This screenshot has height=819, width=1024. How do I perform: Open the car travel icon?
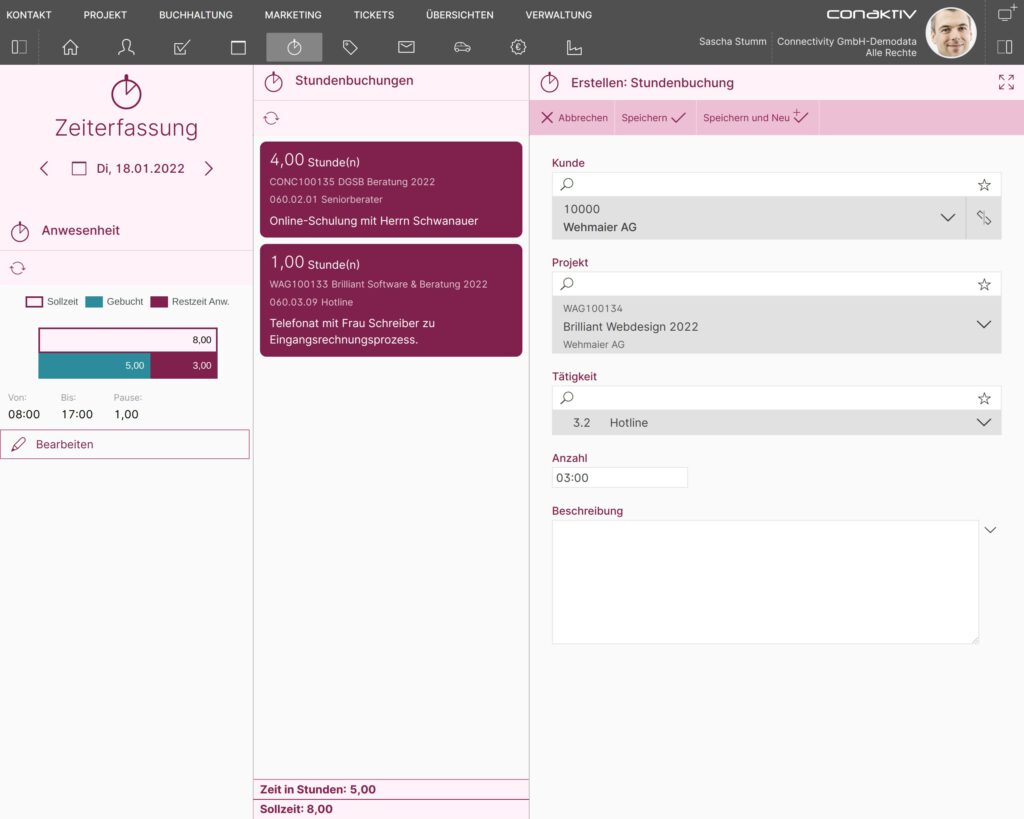(x=462, y=47)
